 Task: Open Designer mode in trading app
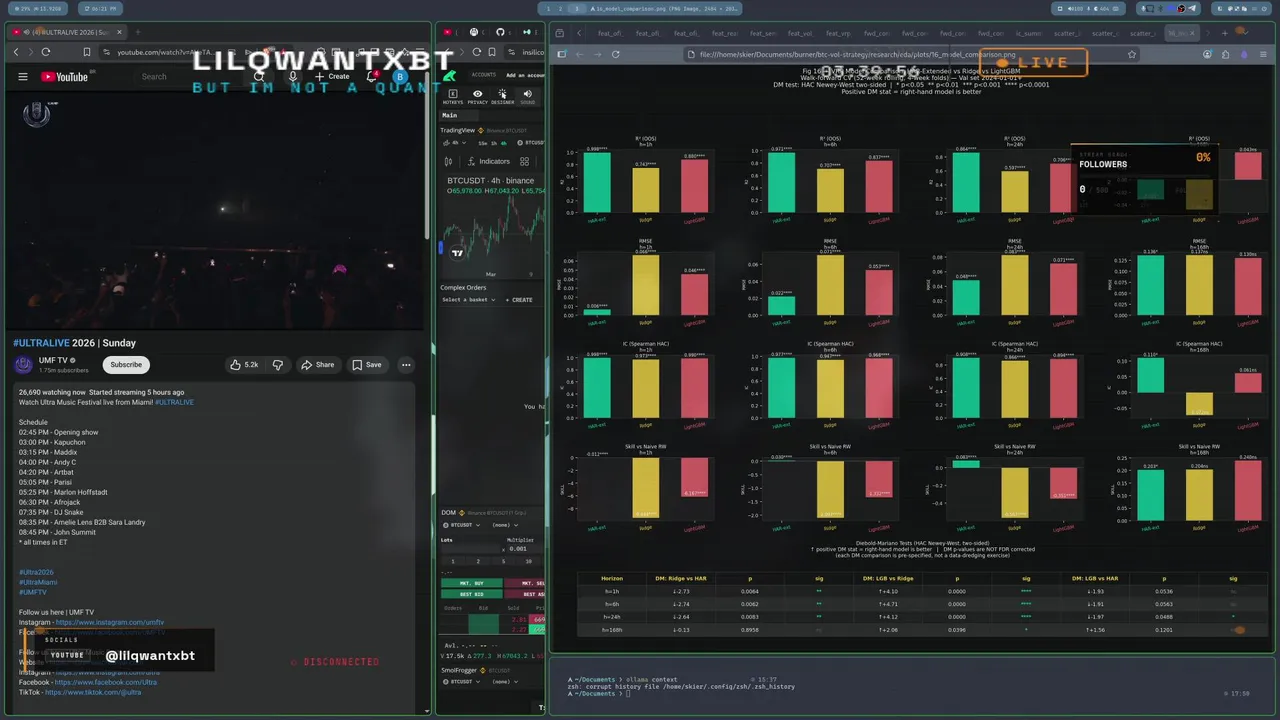pos(502,97)
